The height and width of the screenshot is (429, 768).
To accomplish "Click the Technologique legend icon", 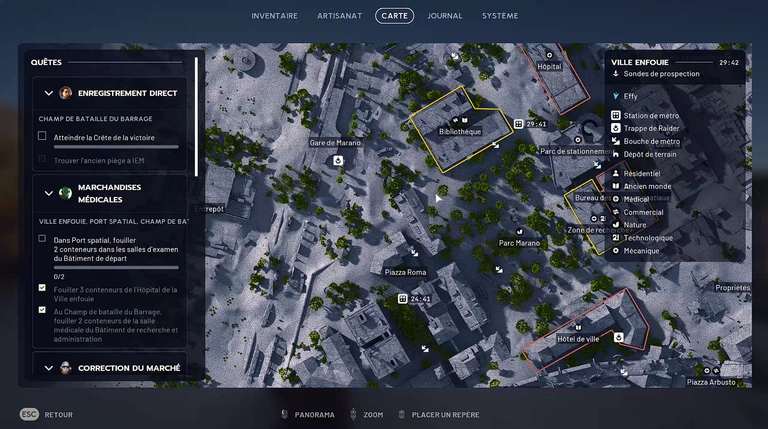I will (616, 238).
